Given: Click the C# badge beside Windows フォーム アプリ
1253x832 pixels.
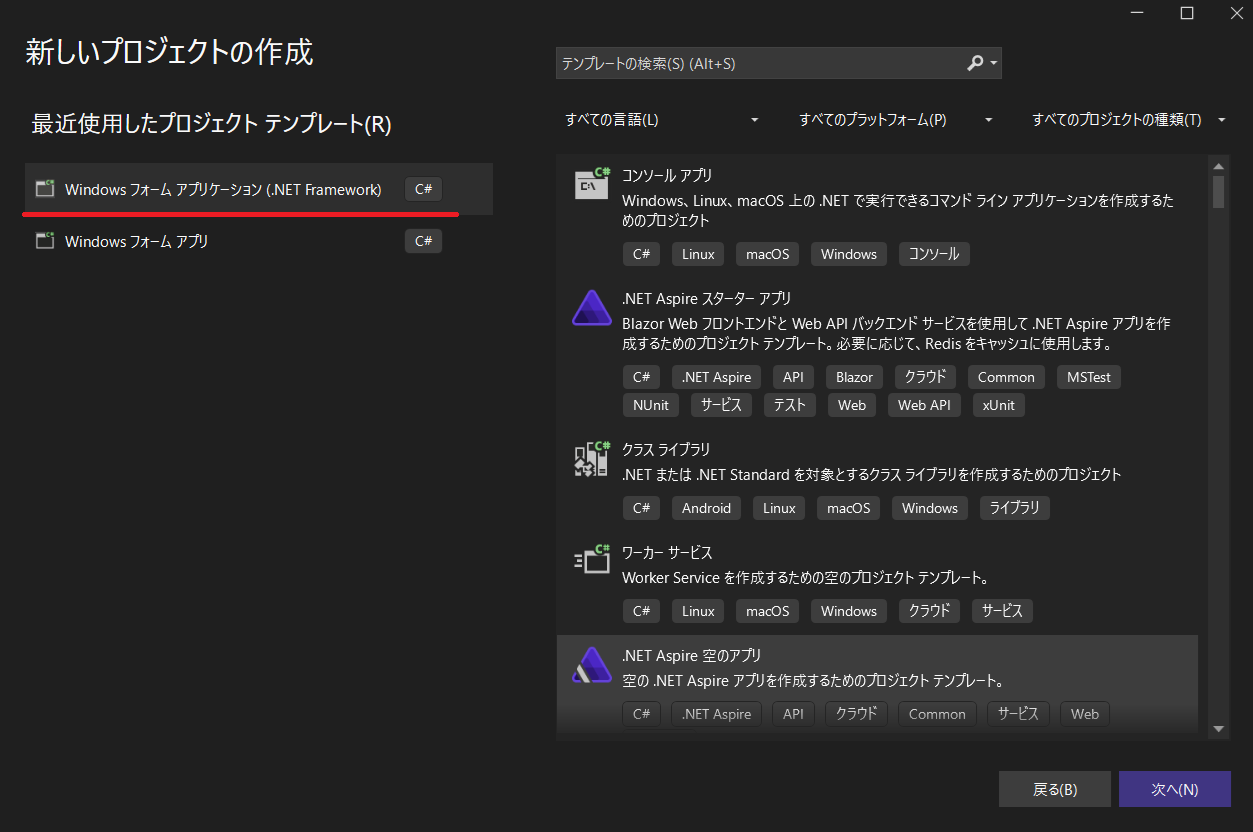Looking at the screenshot, I should click(422, 240).
